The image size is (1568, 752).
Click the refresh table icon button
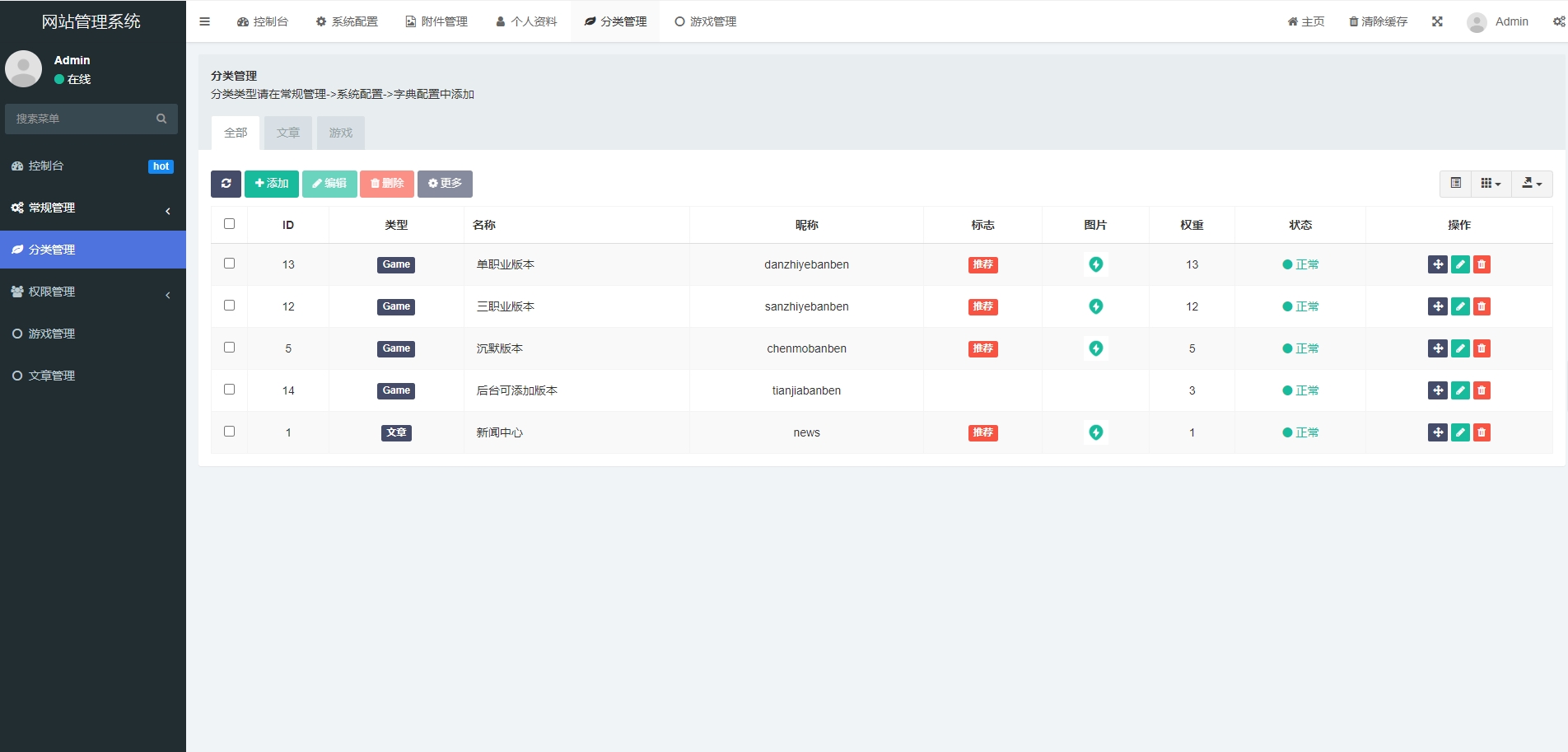[226, 184]
